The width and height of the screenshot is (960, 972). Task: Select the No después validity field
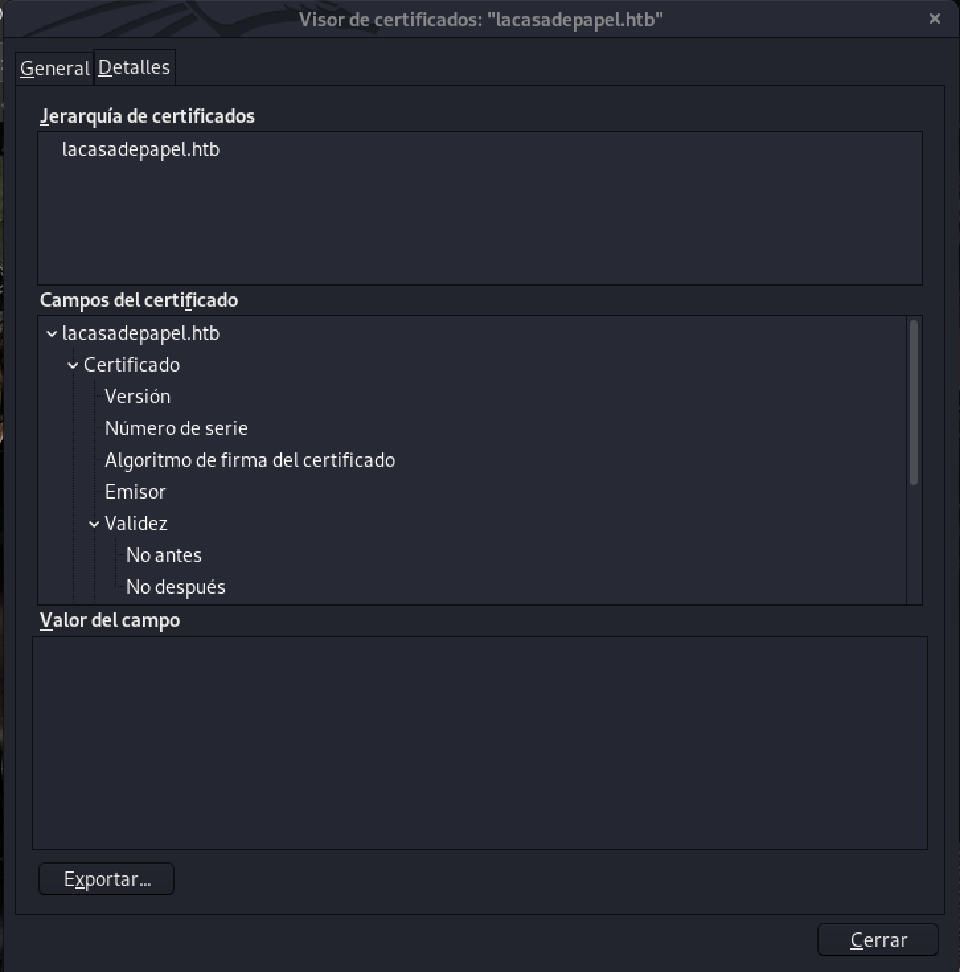pyautogui.click(x=176, y=587)
